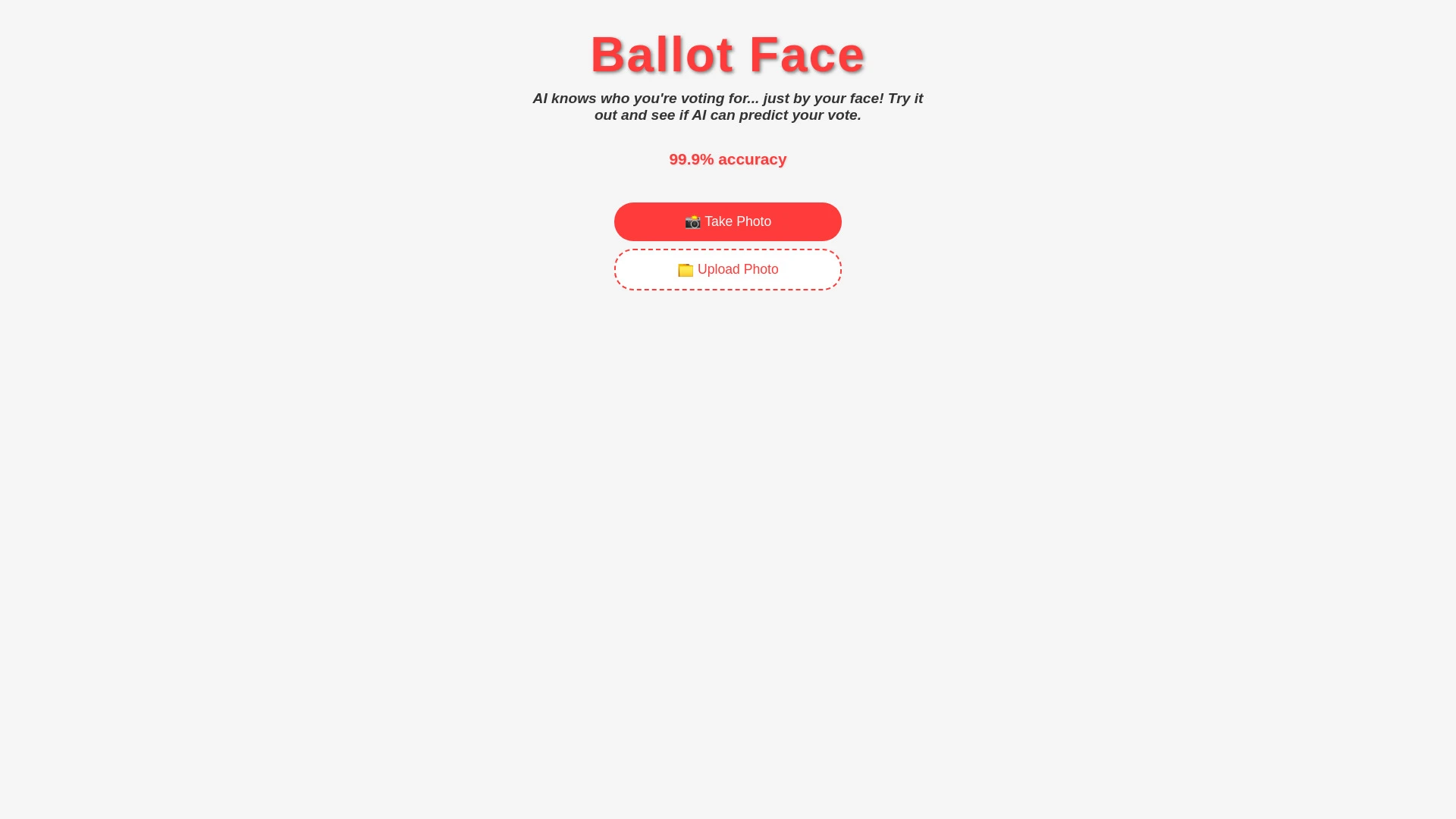Click the Ballot Face title
The width and height of the screenshot is (1456, 819).
click(x=727, y=54)
